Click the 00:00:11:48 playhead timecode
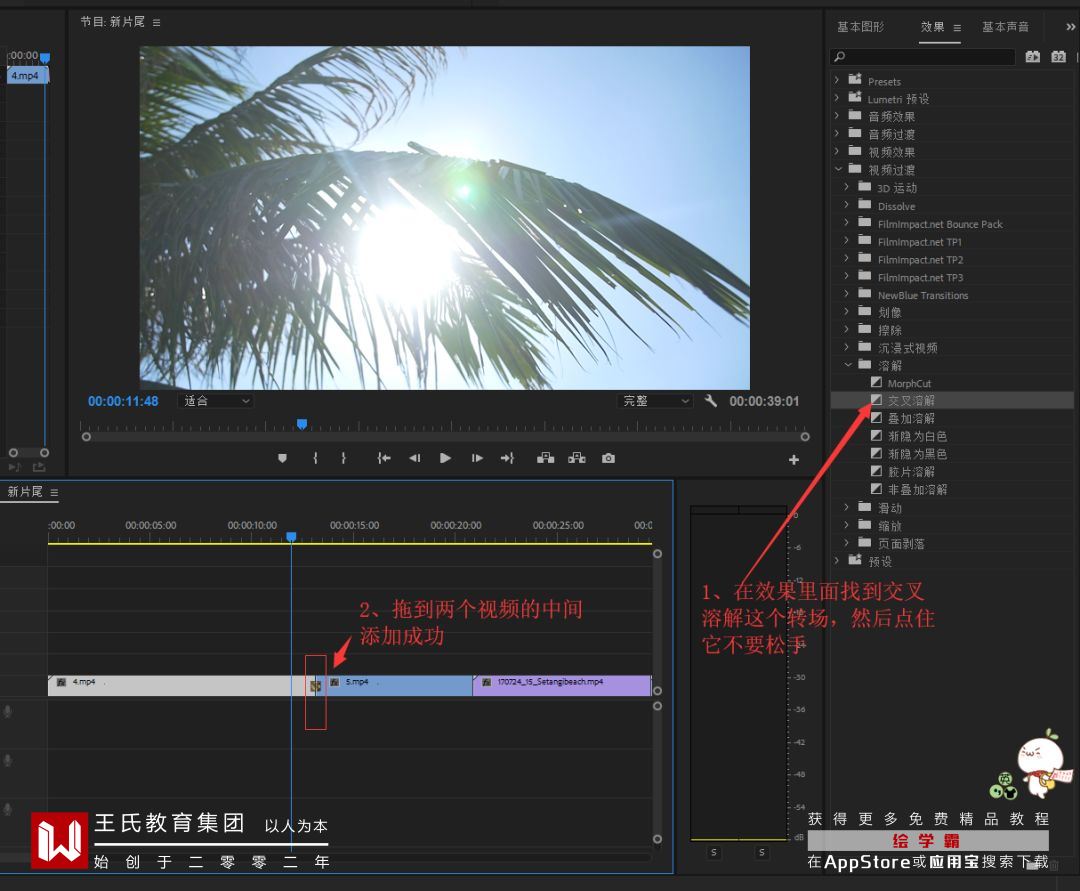 [x=123, y=401]
